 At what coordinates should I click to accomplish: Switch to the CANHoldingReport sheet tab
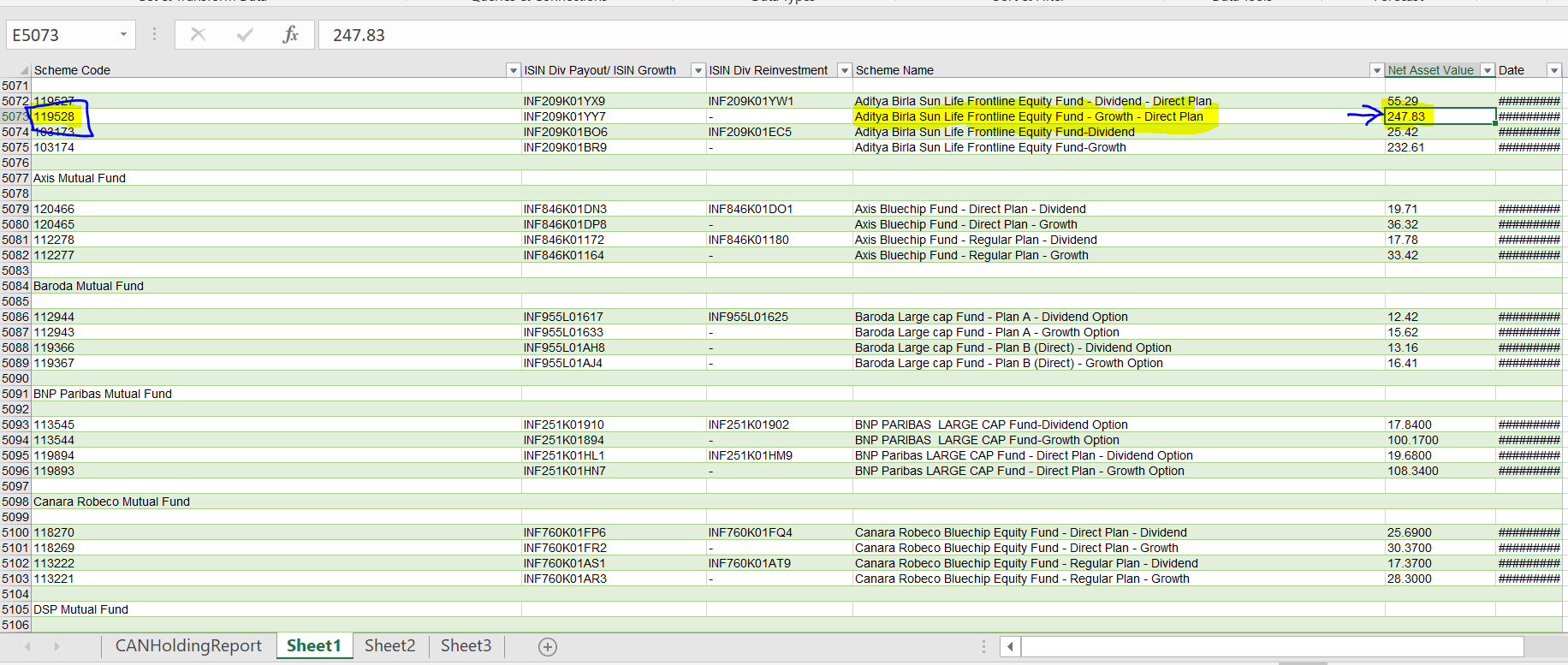[188, 646]
